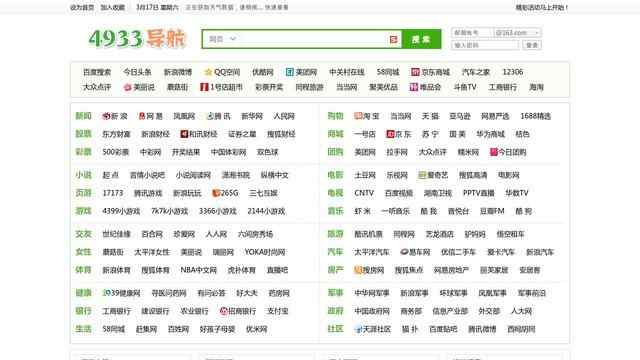The height and width of the screenshot is (360, 640).
Task: Click the main search input field
Action: [313, 39]
